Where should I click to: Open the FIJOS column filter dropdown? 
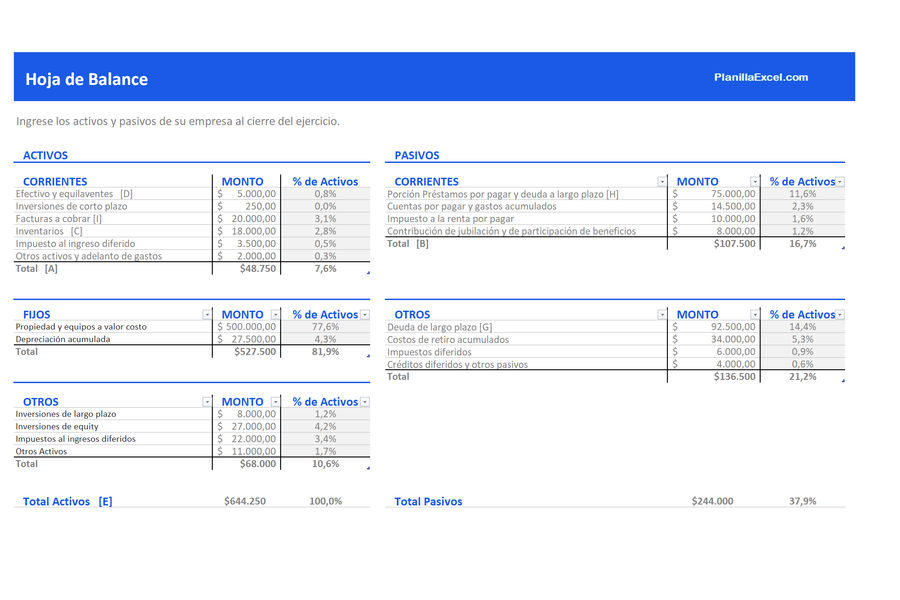[207, 314]
